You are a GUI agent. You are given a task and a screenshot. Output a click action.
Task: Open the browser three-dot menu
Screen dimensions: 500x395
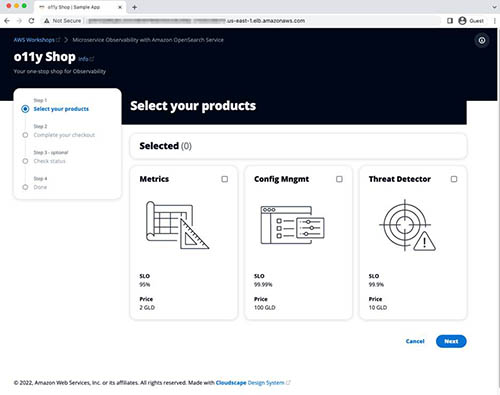click(x=495, y=21)
